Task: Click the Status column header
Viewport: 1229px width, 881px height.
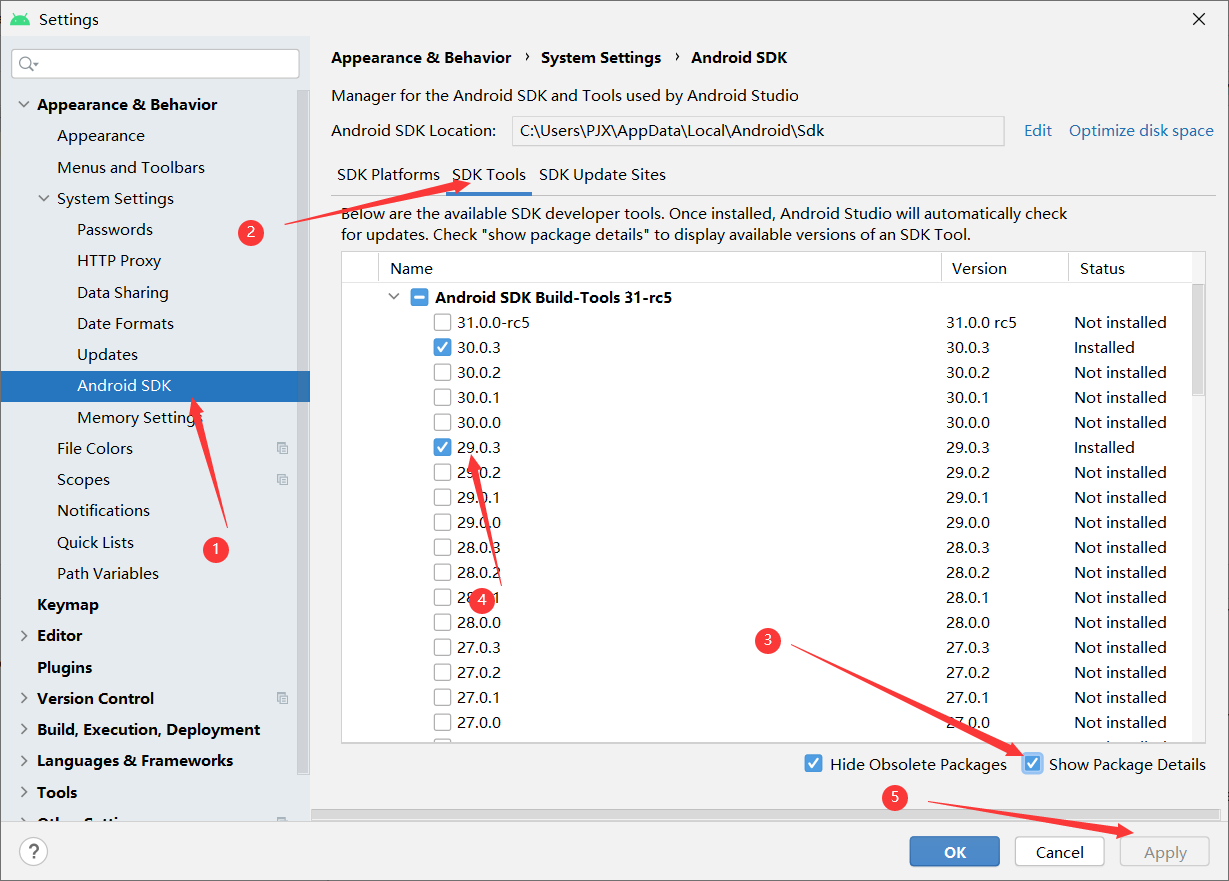Action: (1129, 269)
